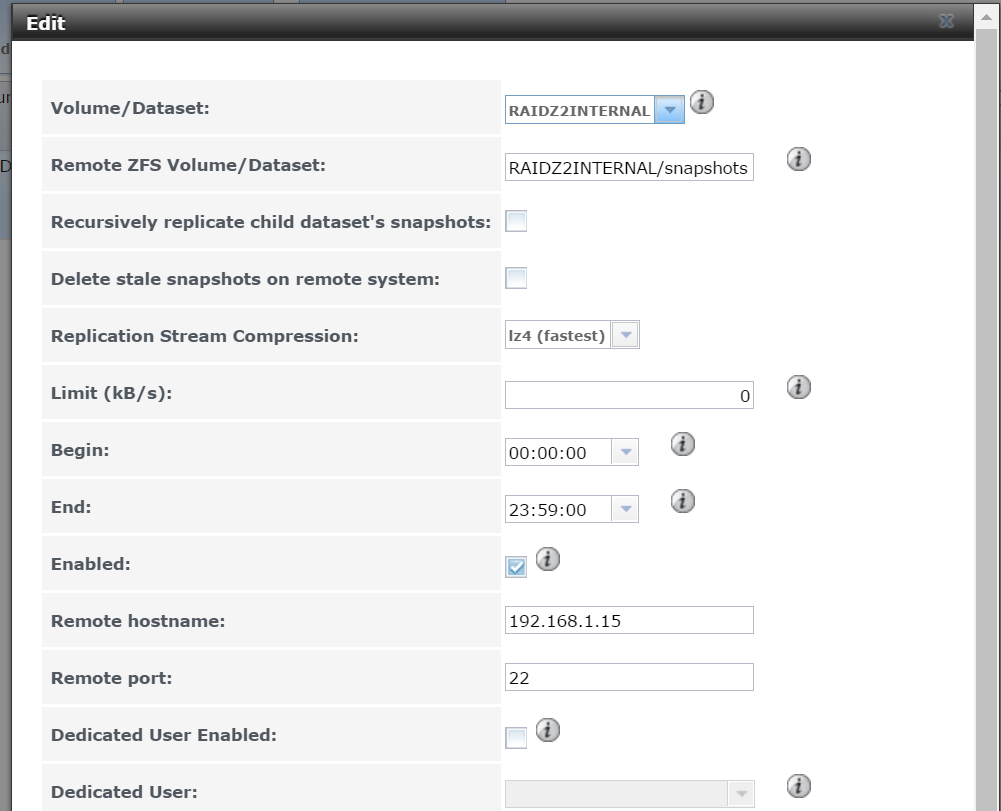View info for Dedicated User Enabled
The image size is (1001, 811).
click(x=547, y=730)
